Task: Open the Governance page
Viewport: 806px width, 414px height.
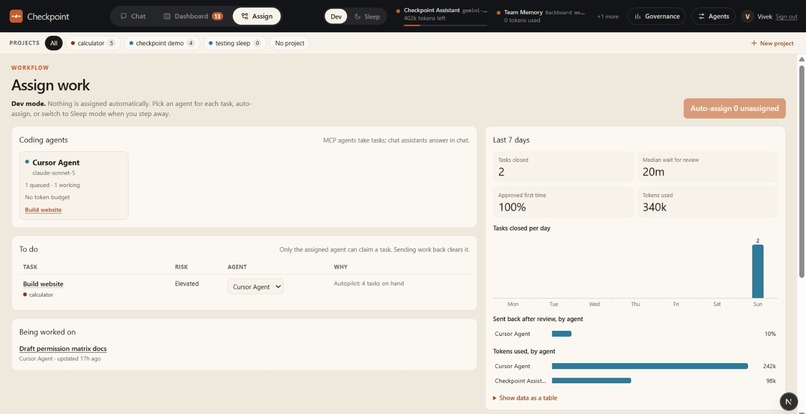Action: click(656, 16)
